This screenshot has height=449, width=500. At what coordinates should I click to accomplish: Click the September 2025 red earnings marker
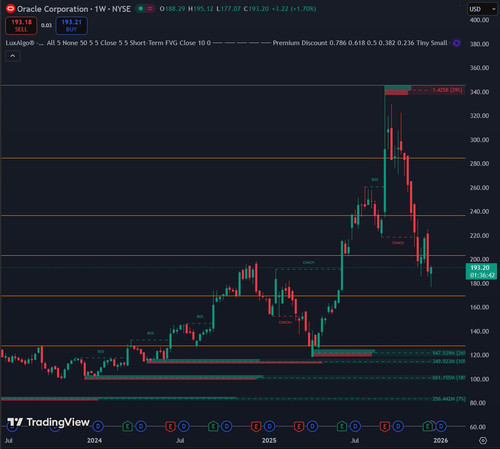click(385, 426)
